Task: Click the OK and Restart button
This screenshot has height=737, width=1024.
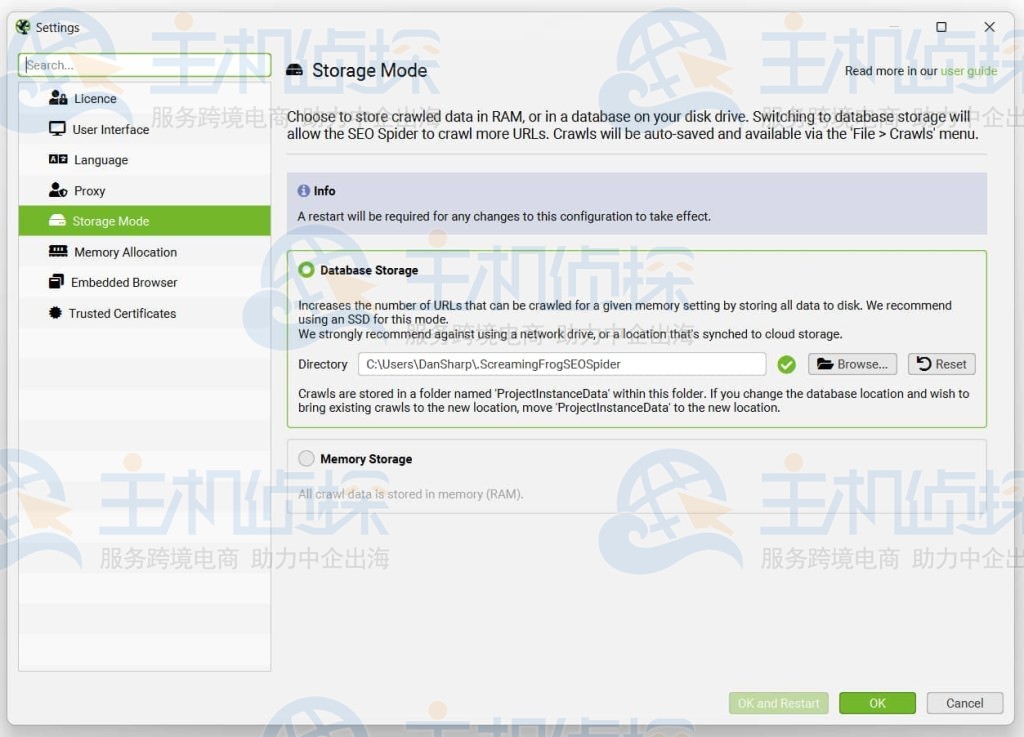Action: pos(778,703)
